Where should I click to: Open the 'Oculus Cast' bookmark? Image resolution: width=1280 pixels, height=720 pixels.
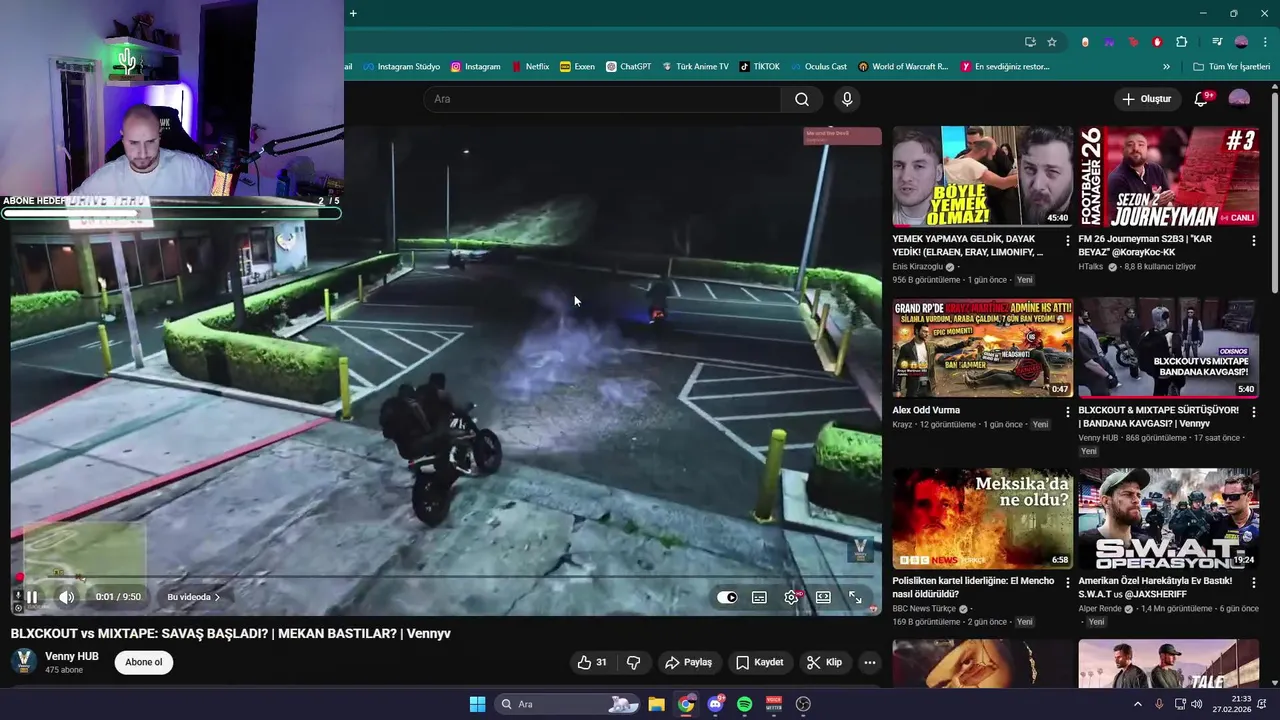pyautogui.click(x=818, y=67)
